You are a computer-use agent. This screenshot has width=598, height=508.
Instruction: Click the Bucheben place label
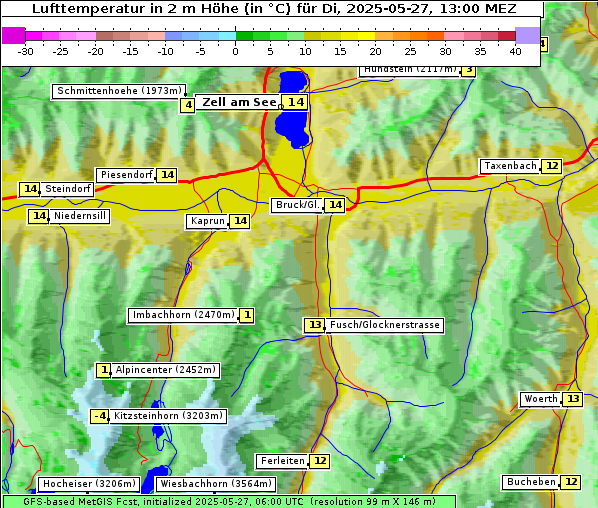pos(531,482)
